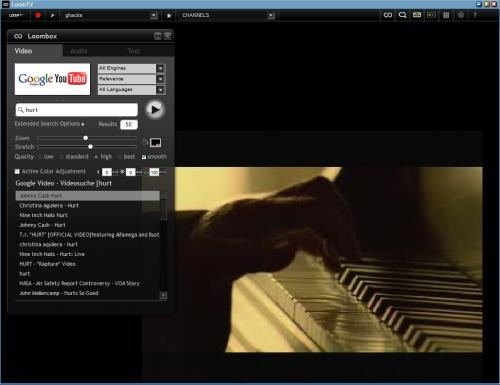The image size is (500, 385).
Task: Open the All Languages dropdown
Action: [x=131, y=90]
